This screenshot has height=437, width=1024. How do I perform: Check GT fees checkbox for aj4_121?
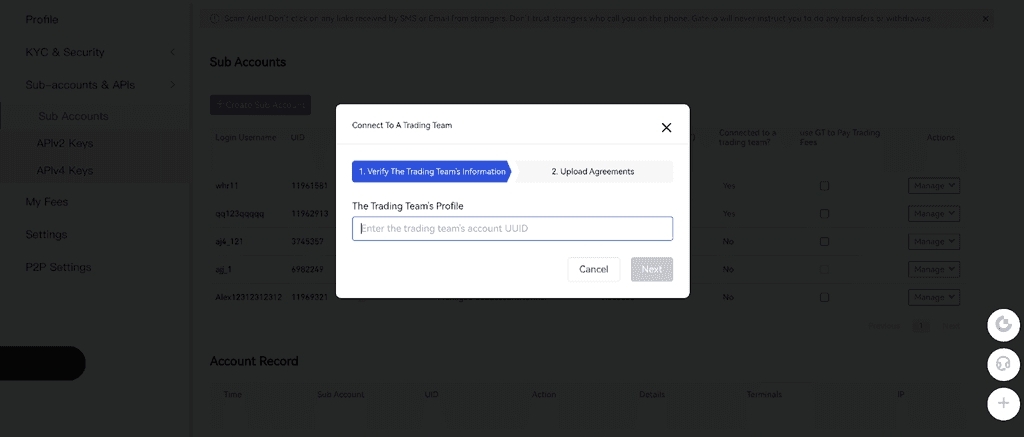[824, 242]
